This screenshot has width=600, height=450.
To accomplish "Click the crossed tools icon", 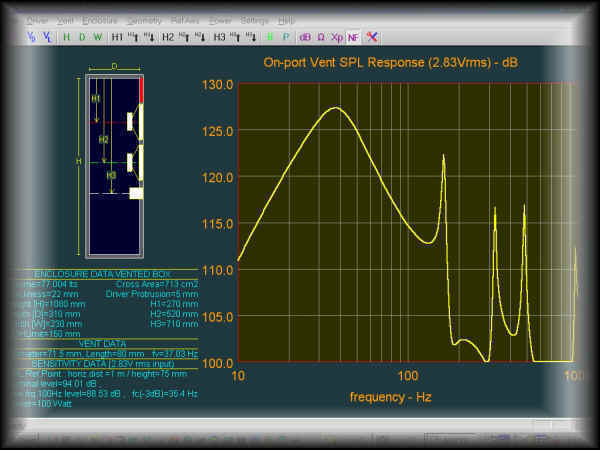I will 372,37.
